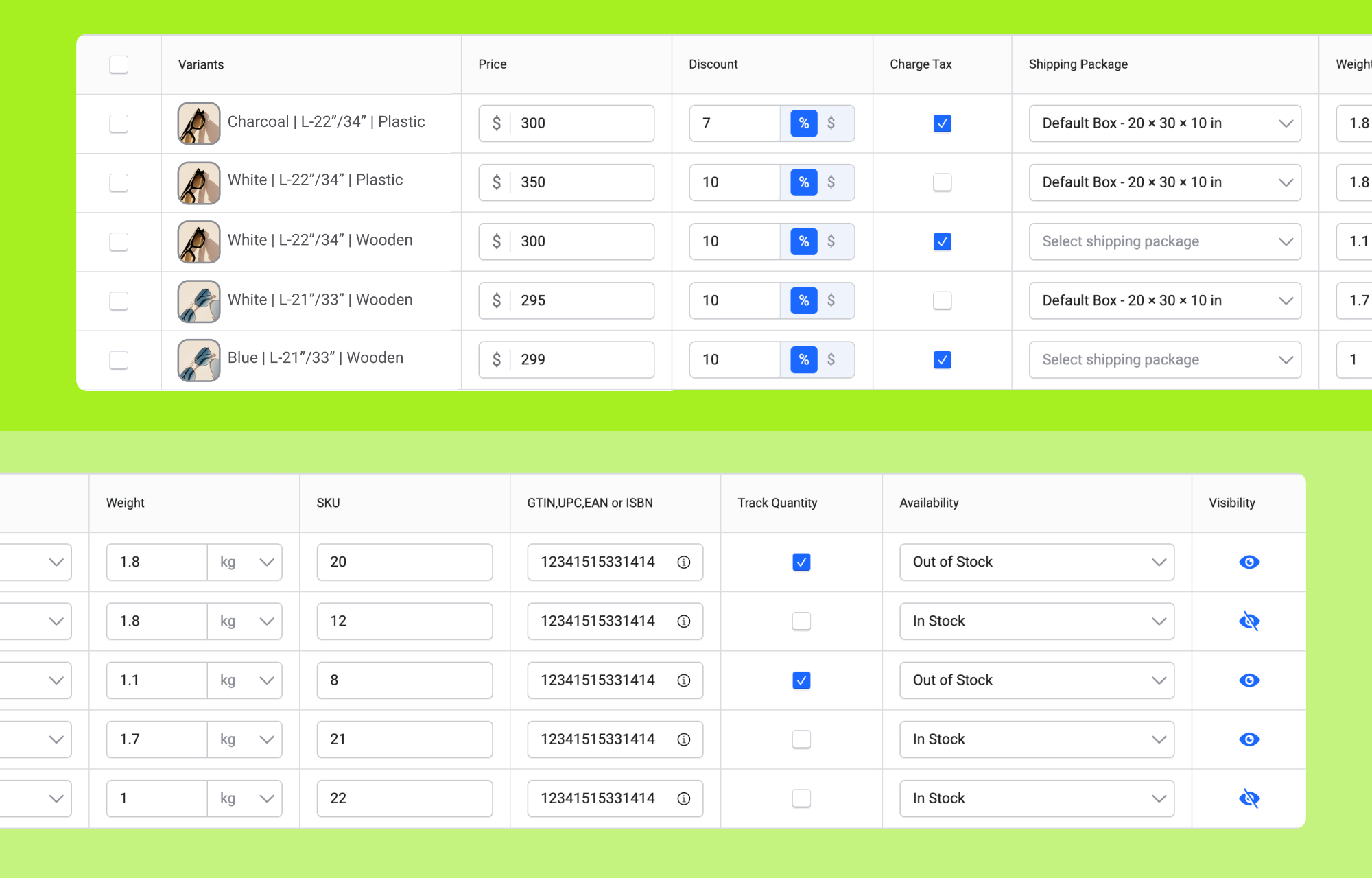Unhide the variant with SKU 22
Viewport: 1372px width, 878px height.
[1249, 798]
